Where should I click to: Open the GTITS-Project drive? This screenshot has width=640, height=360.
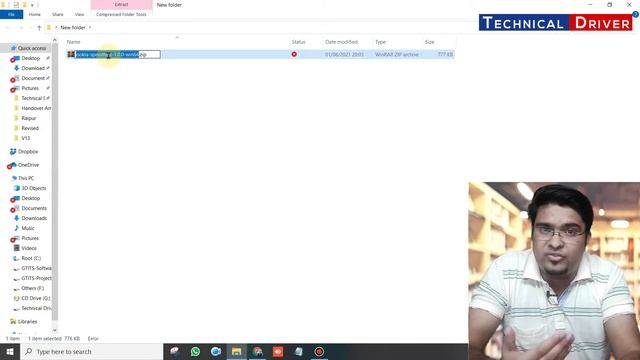pos(36,278)
